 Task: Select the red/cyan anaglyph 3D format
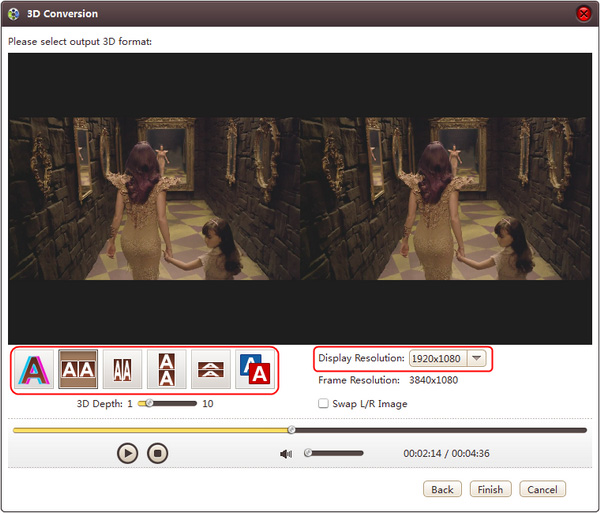point(34,369)
